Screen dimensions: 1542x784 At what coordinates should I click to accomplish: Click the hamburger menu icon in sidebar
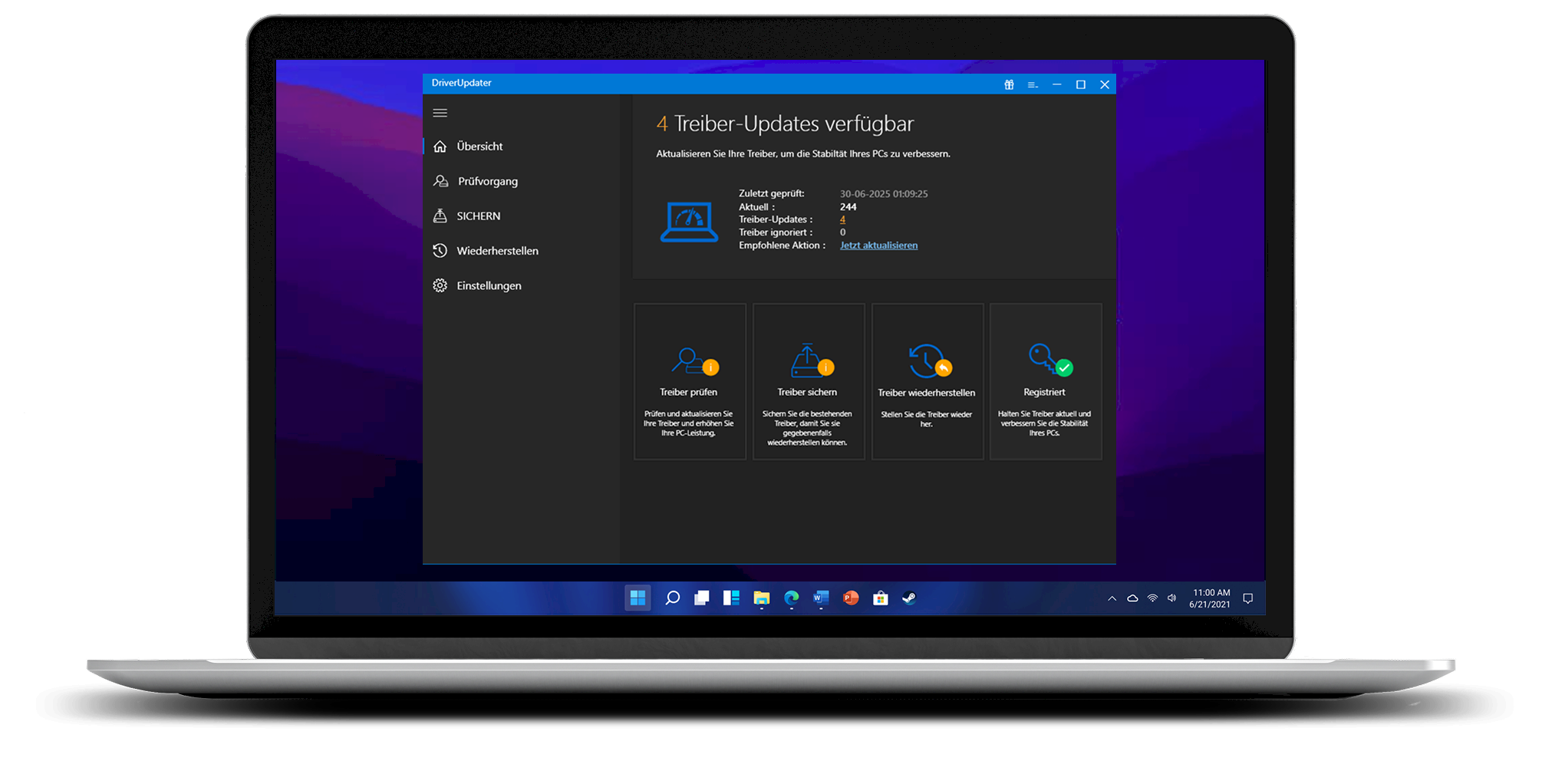[x=440, y=113]
